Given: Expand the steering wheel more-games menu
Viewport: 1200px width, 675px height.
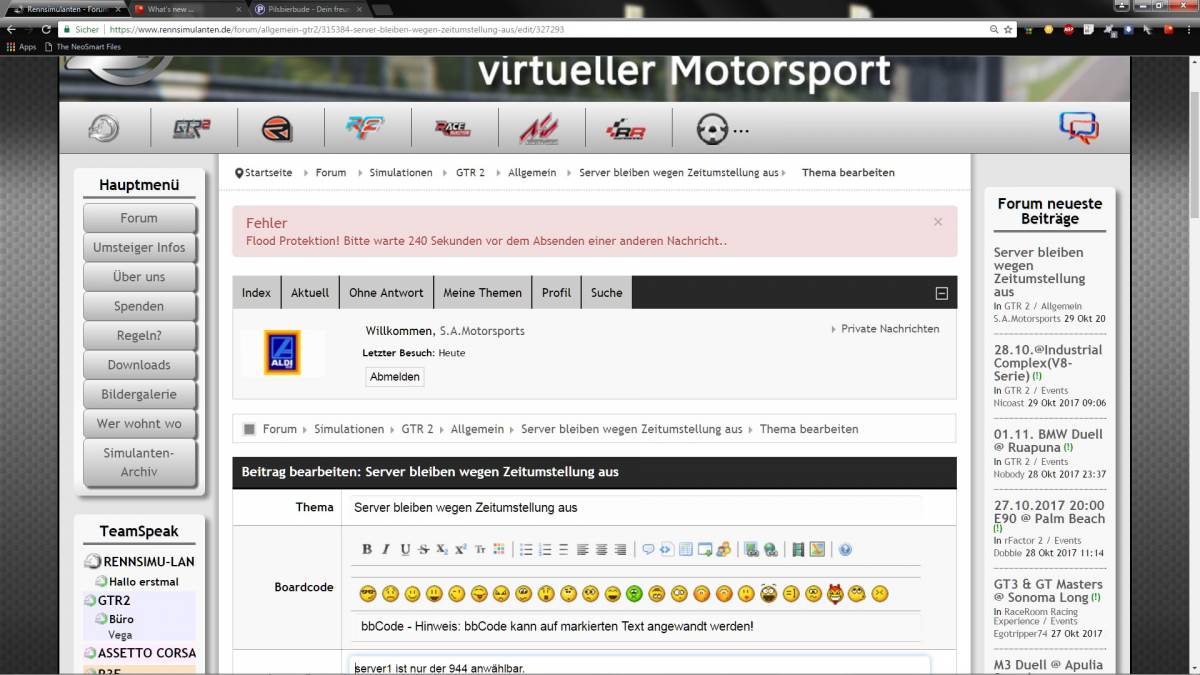Looking at the screenshot, I should 722,129.
